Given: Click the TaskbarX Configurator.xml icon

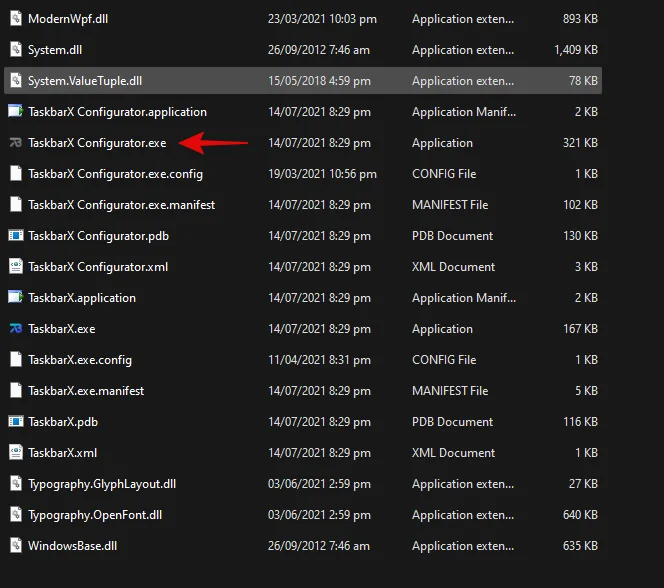Looking at the screenshot, I should pos(16,266).
